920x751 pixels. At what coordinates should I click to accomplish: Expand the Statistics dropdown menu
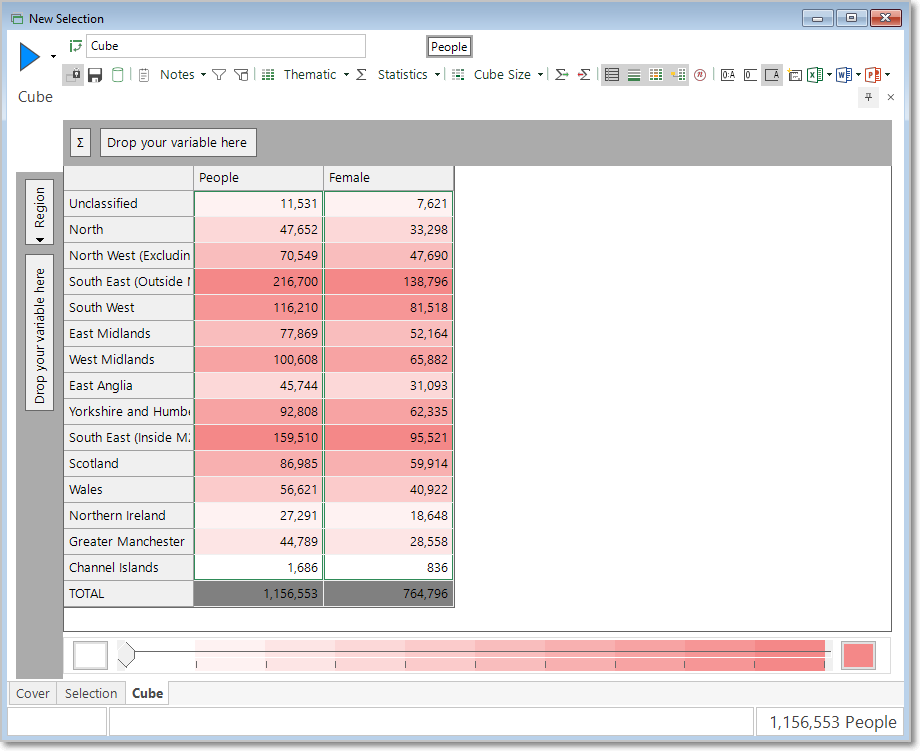pyautogui.click(x=437, y=75)
